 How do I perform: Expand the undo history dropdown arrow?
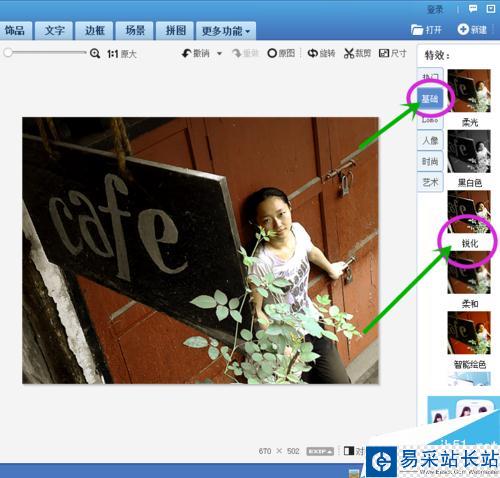(219, 53)
